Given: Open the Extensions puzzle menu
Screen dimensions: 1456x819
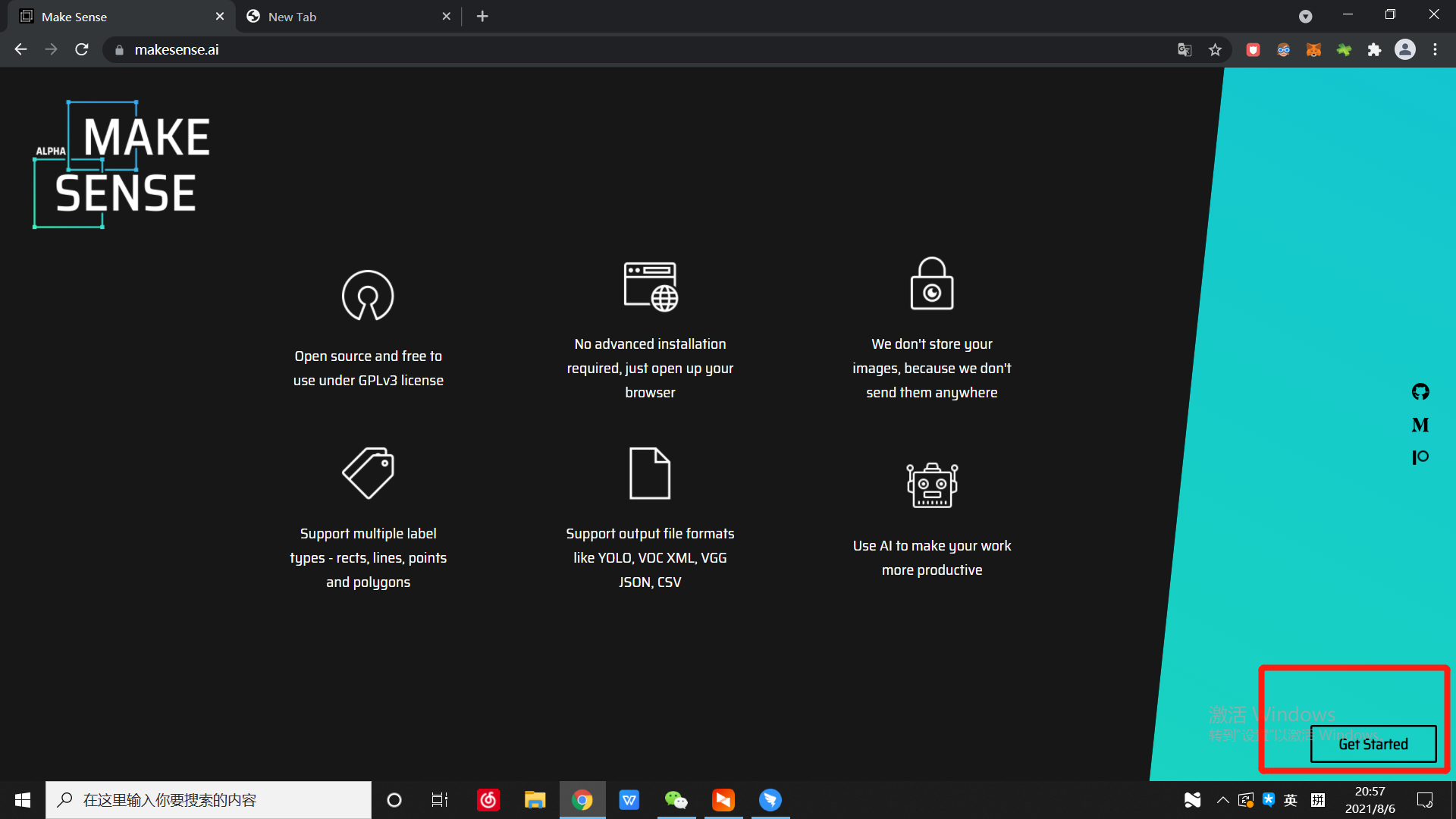Looking at the screenshot, I should [1374, 50].
